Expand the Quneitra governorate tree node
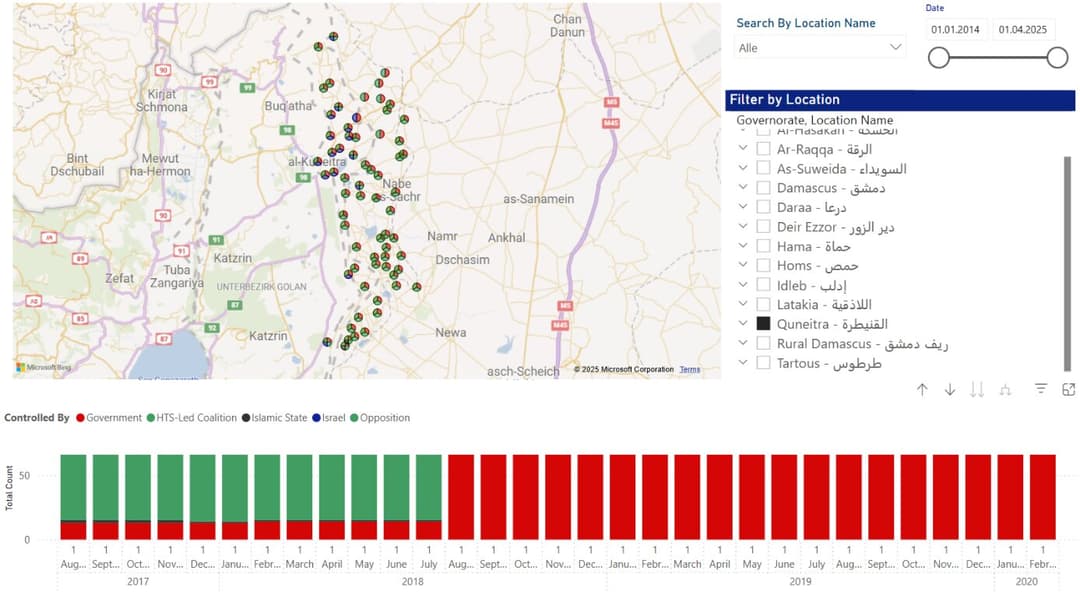 click(742, 324)
